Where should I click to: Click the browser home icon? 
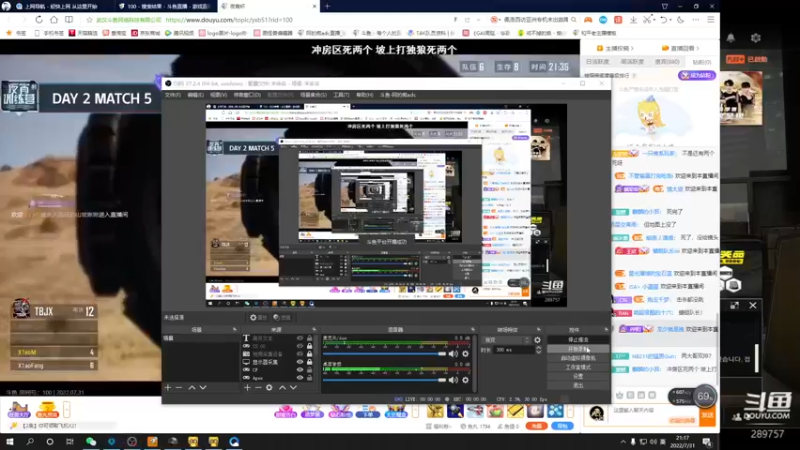coord(54,20)
